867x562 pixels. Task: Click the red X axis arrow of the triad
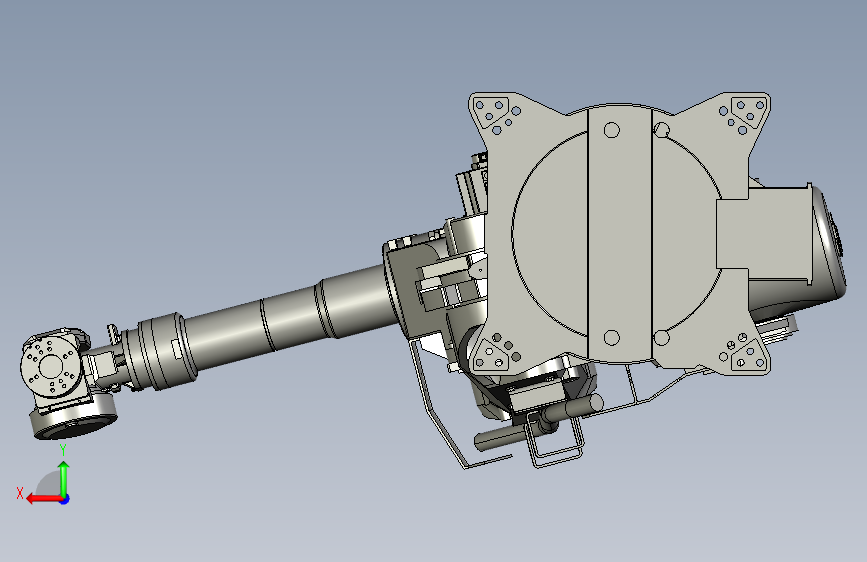(43, 499)
